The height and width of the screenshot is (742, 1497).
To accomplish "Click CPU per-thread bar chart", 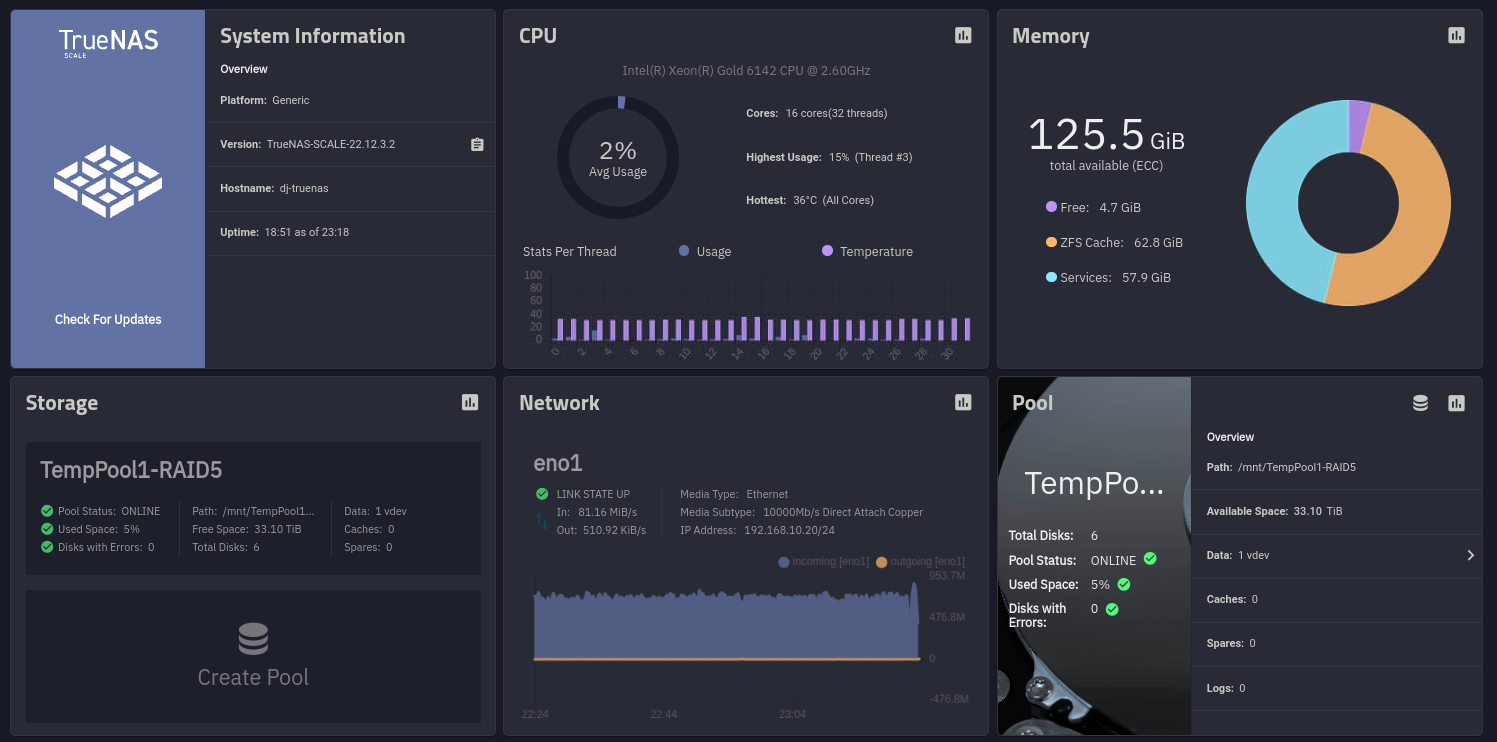I will tap(761, 310).
